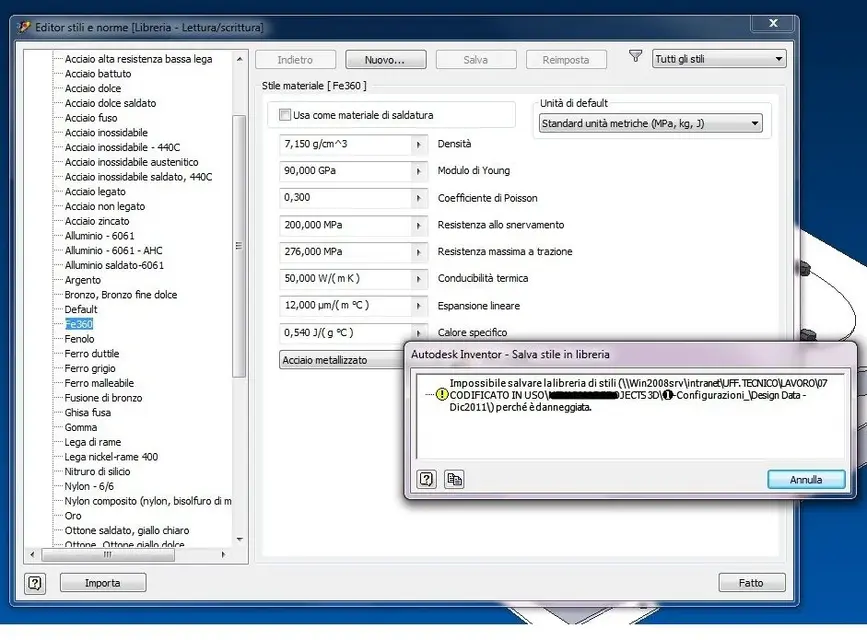Expand arrow beside Coefficiente di Poisson value
Image resolution: width=867 pixels, height=640 pixels.
click(x=419, y=197)
